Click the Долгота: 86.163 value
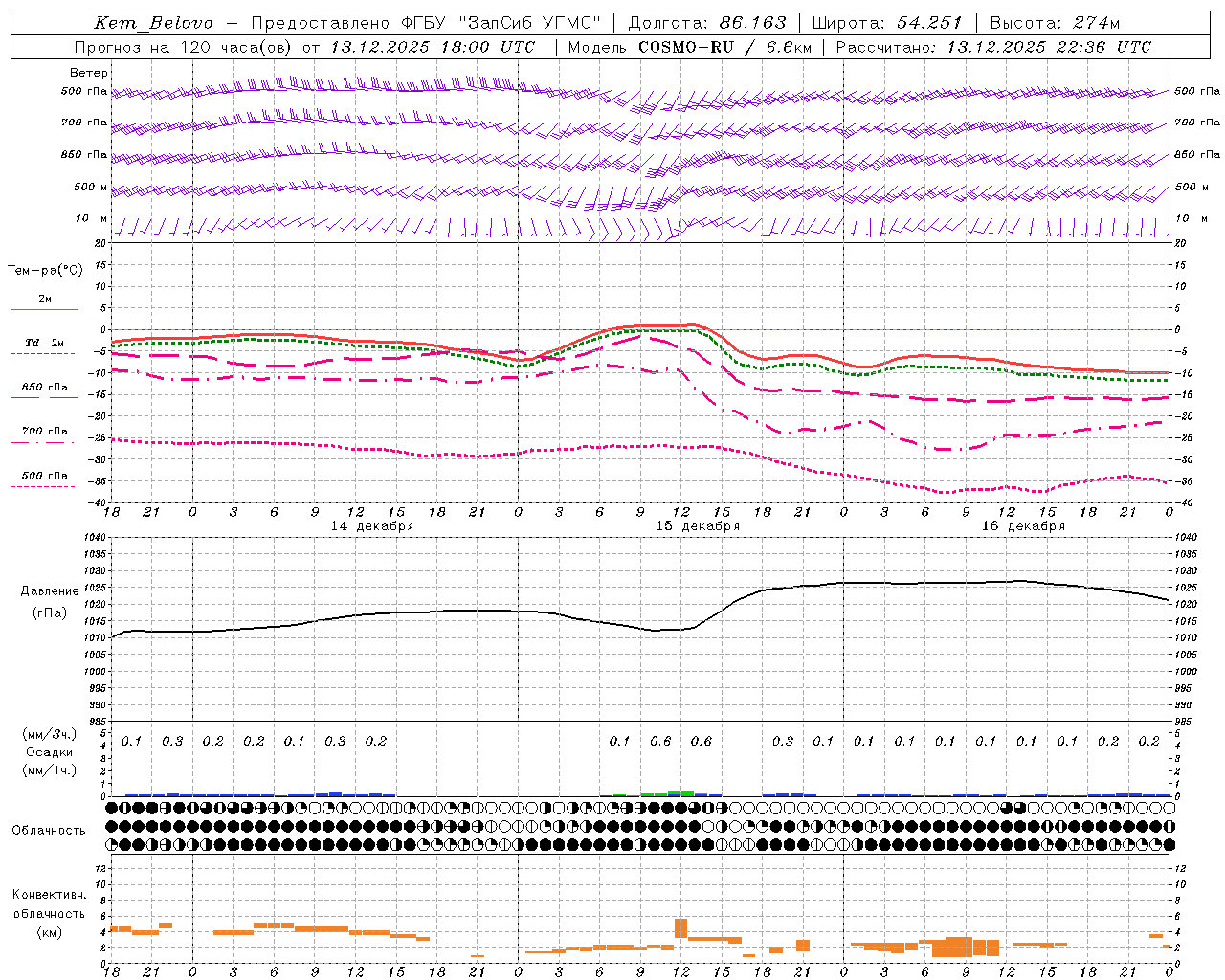The height and width of the screenshot is (980, 1225). click(x=707, y=23)
